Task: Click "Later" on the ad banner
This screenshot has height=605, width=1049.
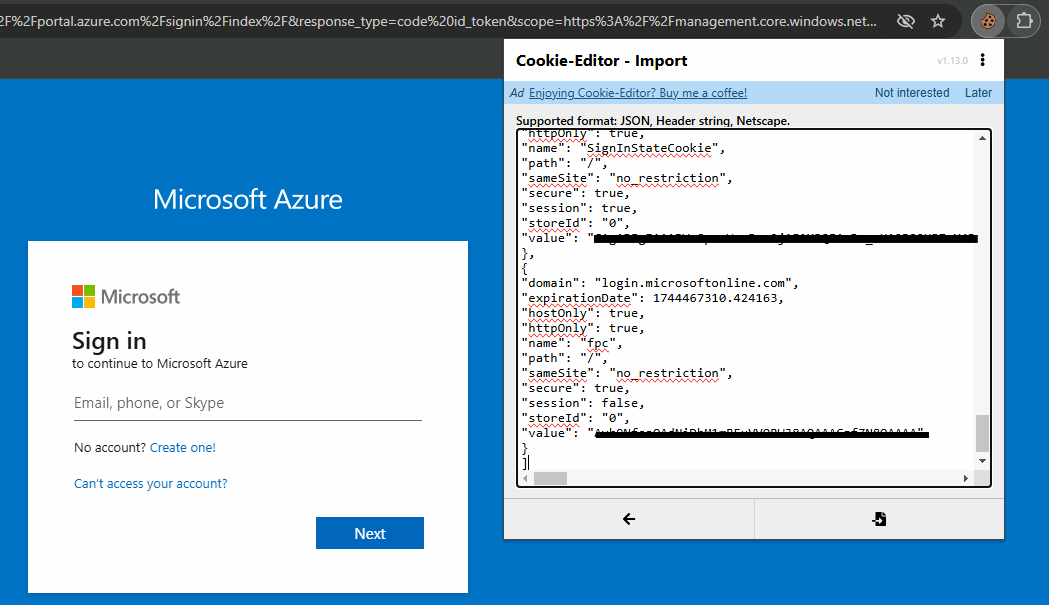Action: tap(977, 92)
